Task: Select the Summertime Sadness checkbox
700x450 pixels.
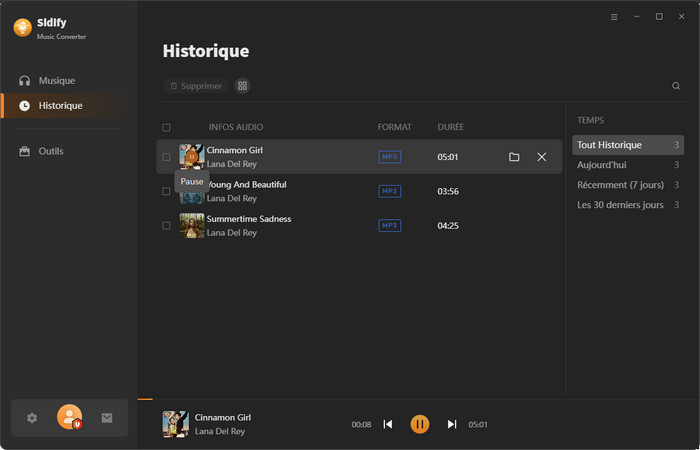Action: [166, 226]
